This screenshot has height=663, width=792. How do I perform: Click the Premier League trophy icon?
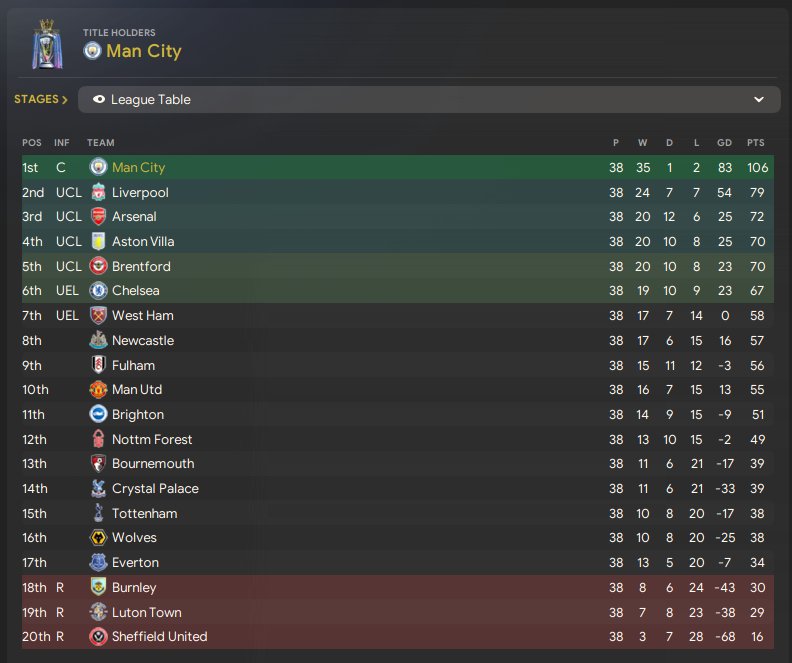point(46,43)
